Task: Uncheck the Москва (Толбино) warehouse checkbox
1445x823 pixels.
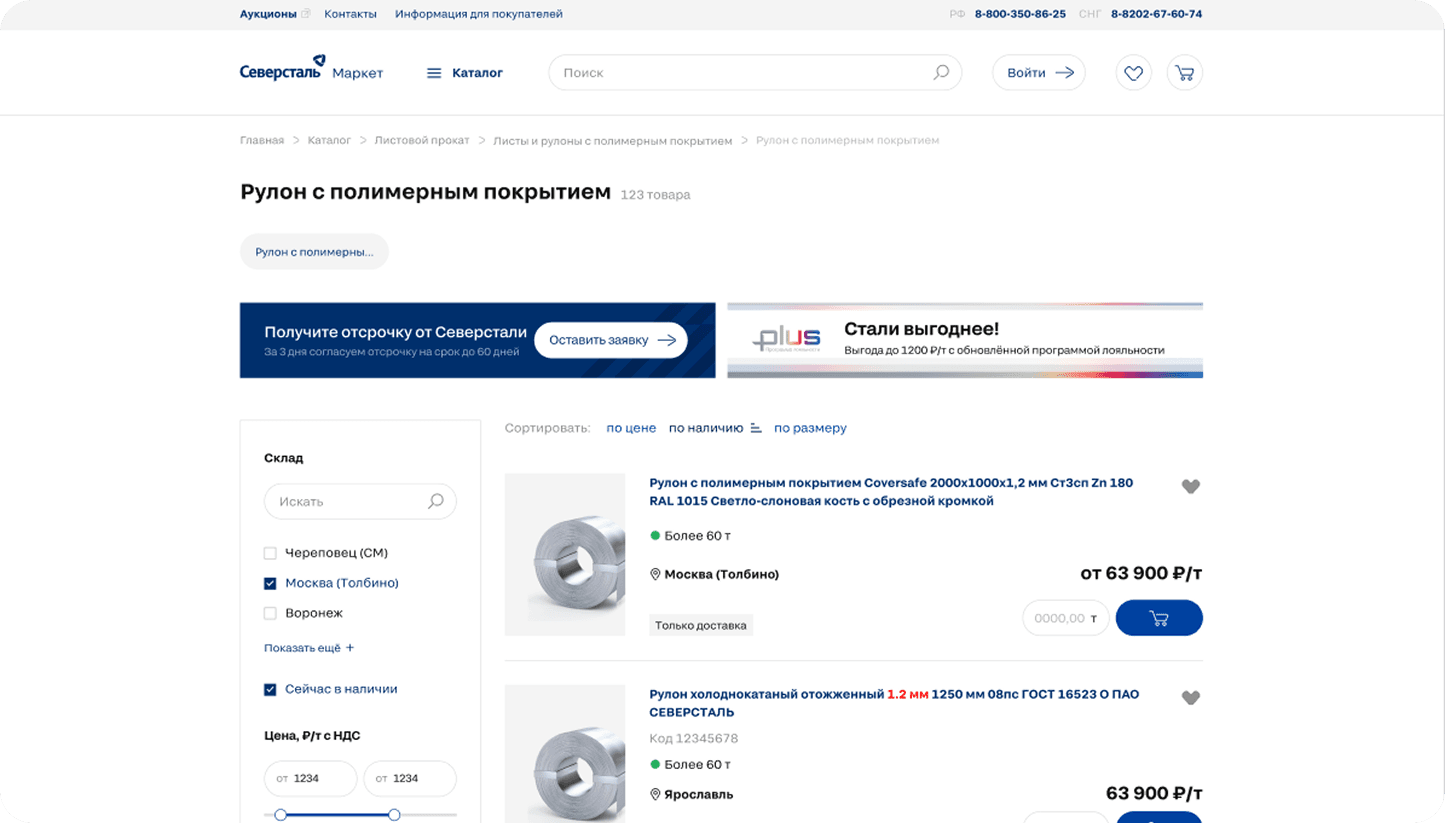Action: click(270, 583)
